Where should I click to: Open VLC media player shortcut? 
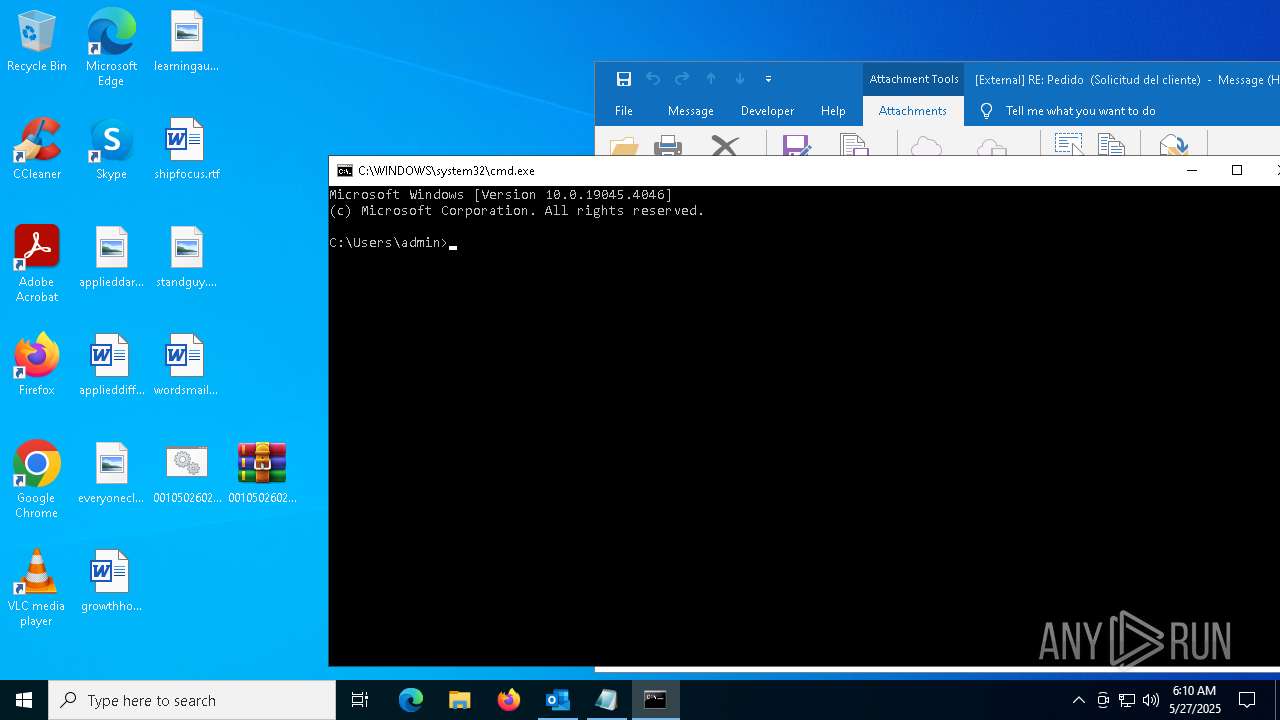(x=37, y=588)
